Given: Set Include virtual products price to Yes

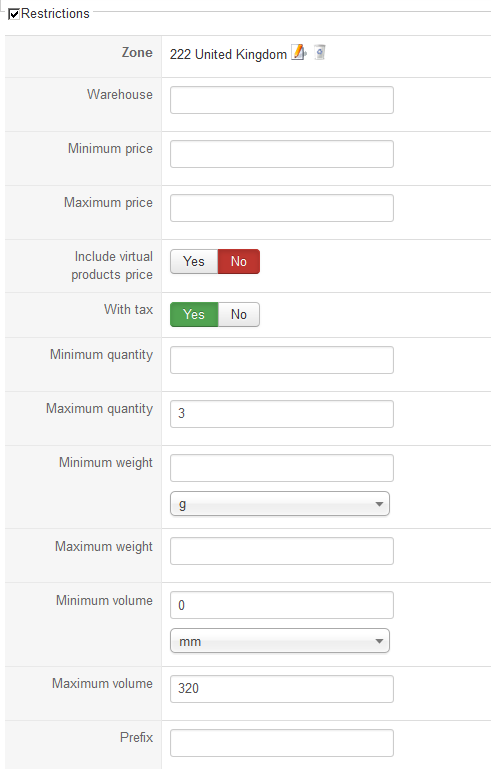Looking at the screenshot, I should pos(194,261).
